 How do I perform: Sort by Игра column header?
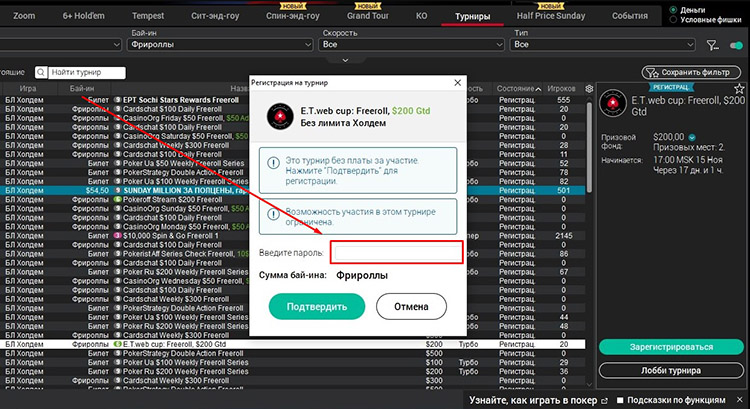[x=28, y=88]
